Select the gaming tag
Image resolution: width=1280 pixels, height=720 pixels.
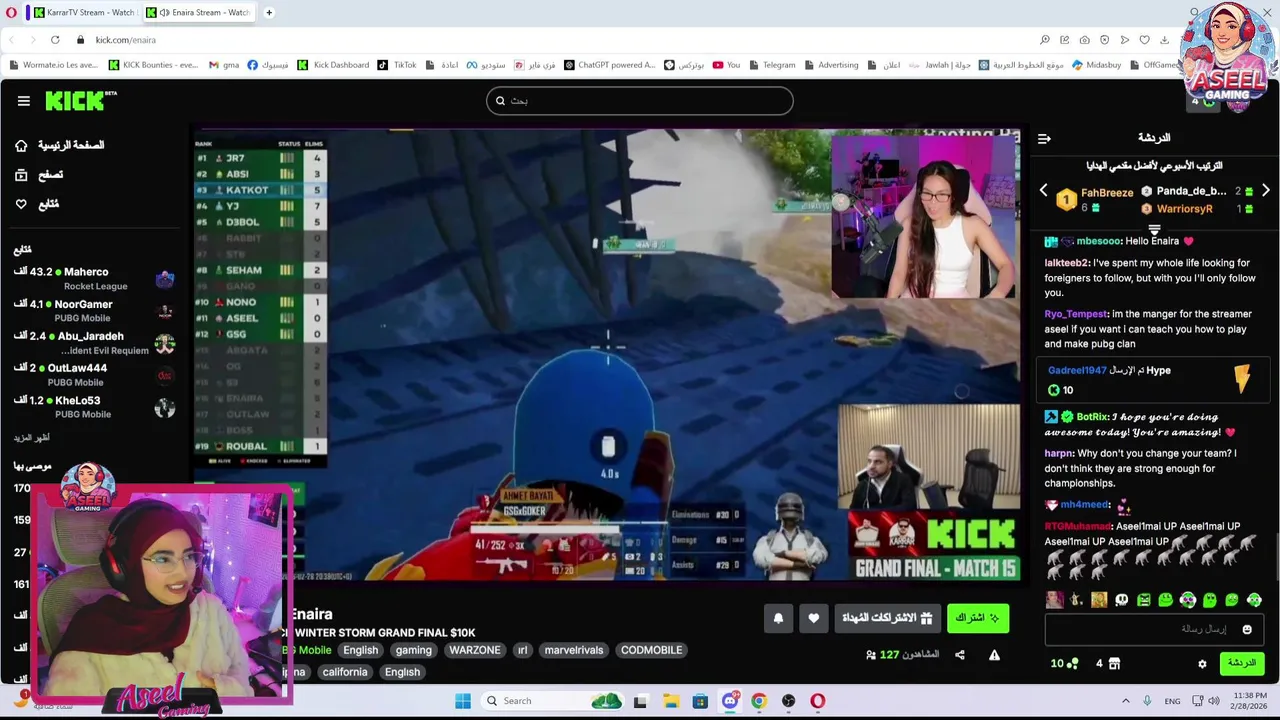[413, 650]
